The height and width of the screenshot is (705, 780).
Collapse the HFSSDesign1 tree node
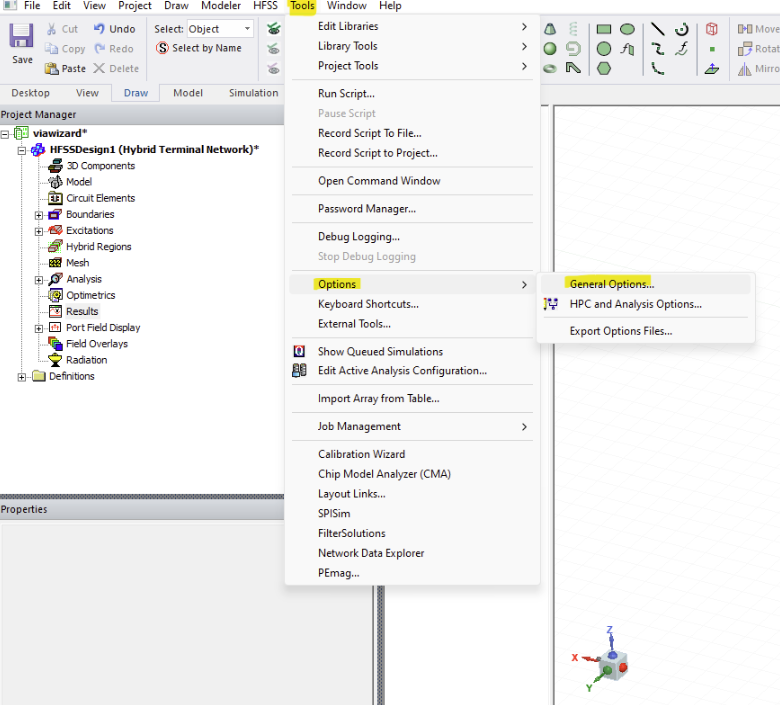22,150
